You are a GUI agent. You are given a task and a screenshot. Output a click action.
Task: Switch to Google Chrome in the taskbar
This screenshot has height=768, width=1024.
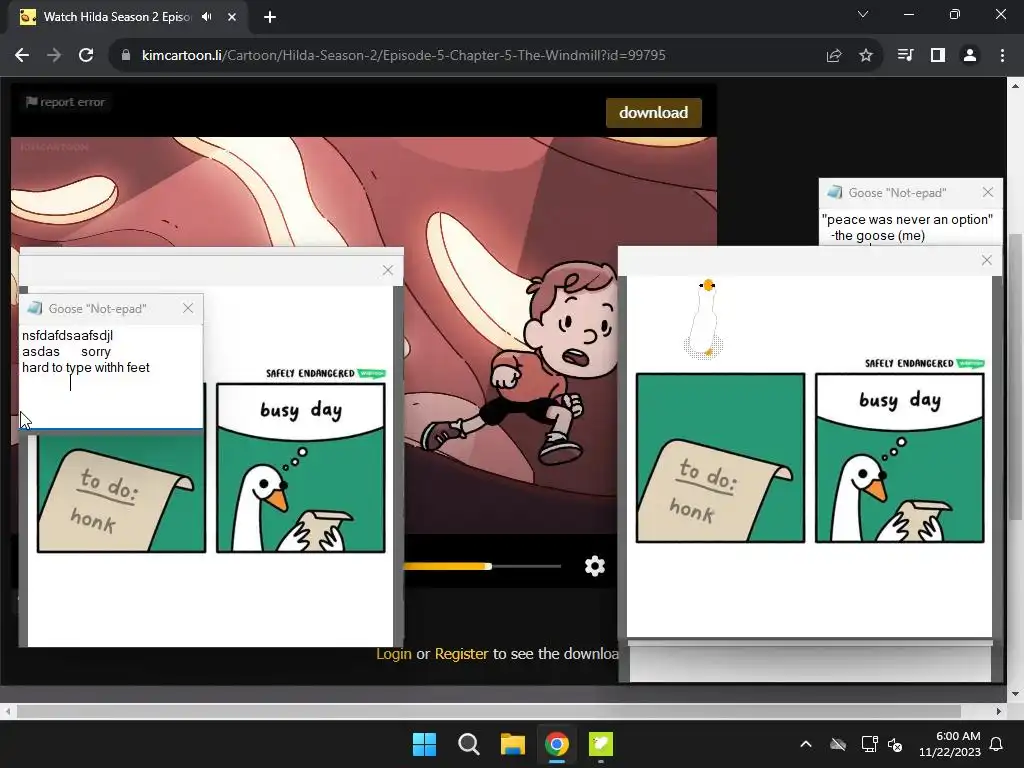pyautogui.click(x=556, y=744)
